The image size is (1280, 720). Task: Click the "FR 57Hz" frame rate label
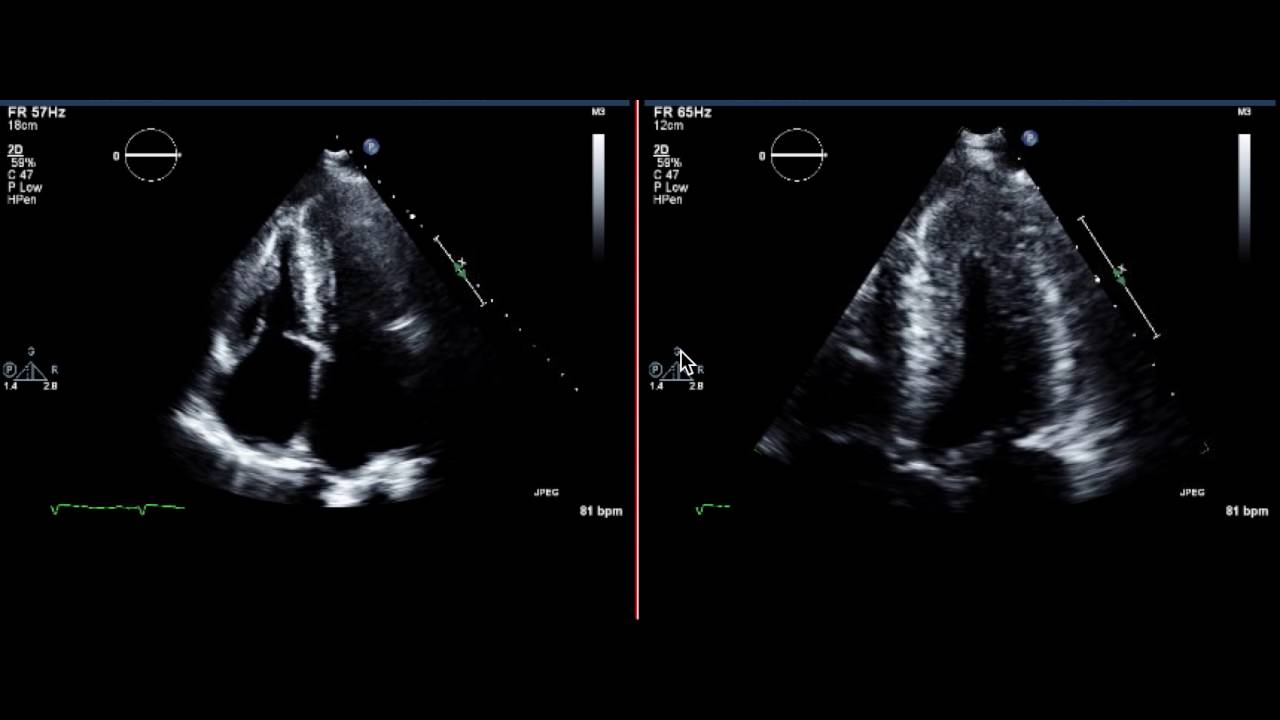(36, 112)
